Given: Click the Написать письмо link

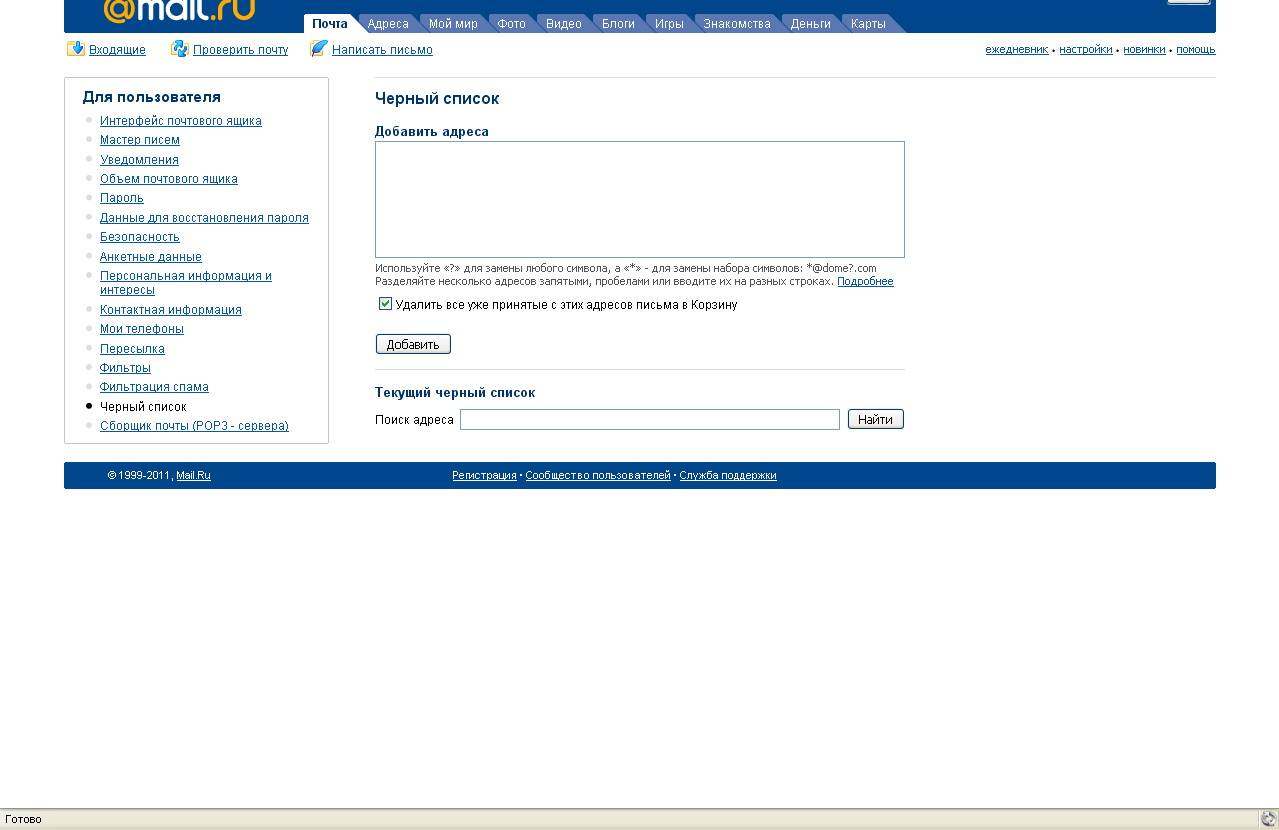Looking at the screenshot, I should point(382,50).
